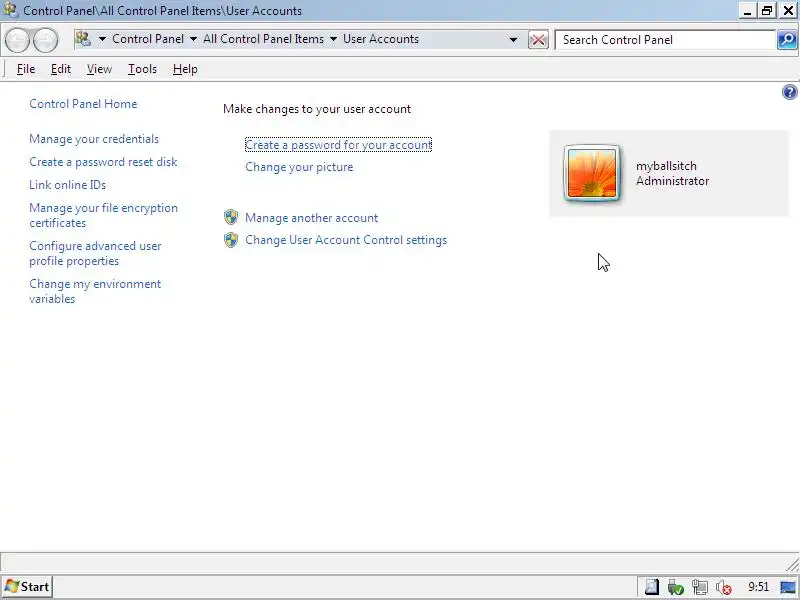Click the All Control Panel Items breadcrumb
Image resolution: width=800 pixels, height=600 pixels.
pyautogui.click(x=263, y=39)
